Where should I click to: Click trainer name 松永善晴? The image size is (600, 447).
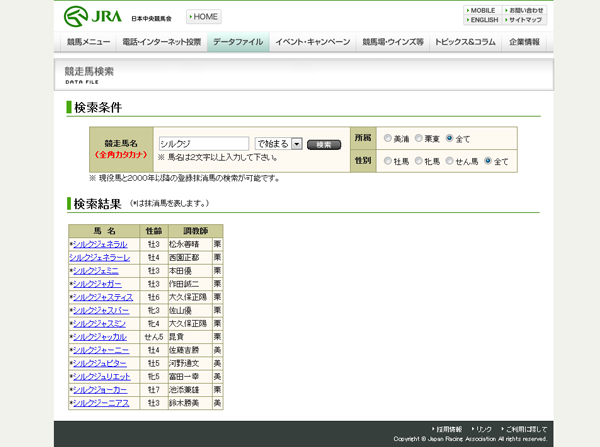coord(184,244)
